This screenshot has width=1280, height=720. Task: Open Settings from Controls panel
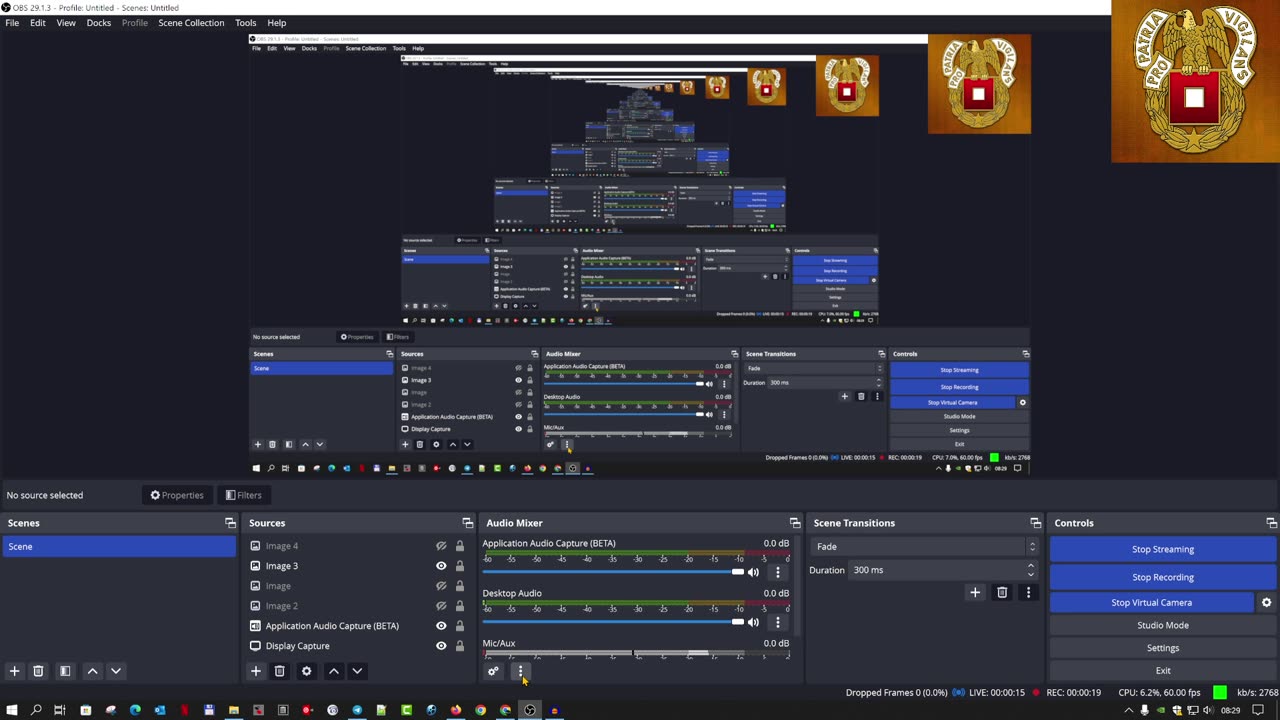1163,648
